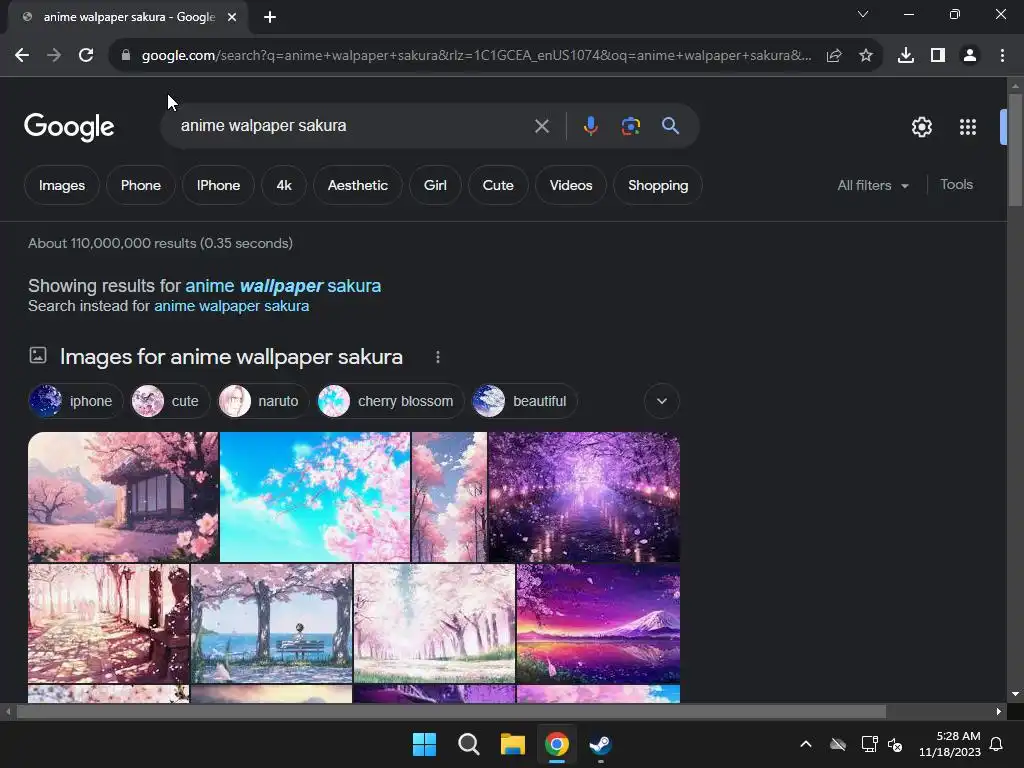Image resolution: width=1024 pixels, height=768 pixels.
Task: Select the naruto image suggestion chip
Action: 263,401
